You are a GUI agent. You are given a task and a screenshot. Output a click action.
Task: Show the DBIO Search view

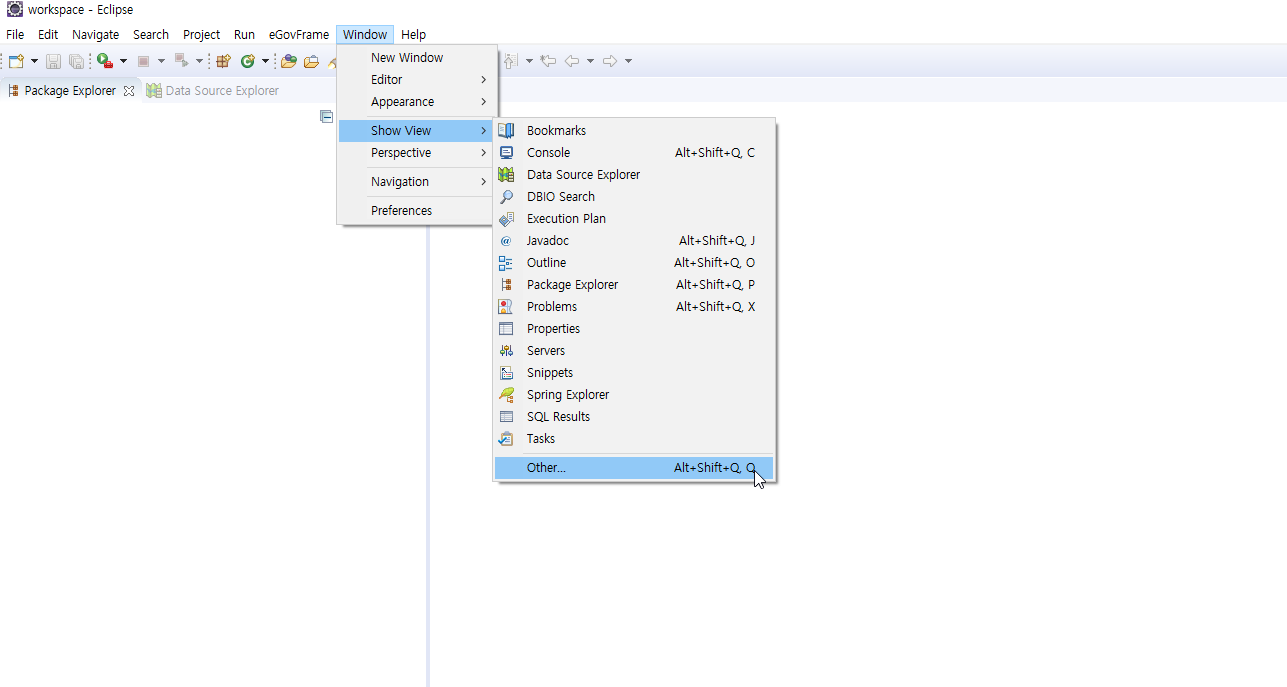point(634,197)
